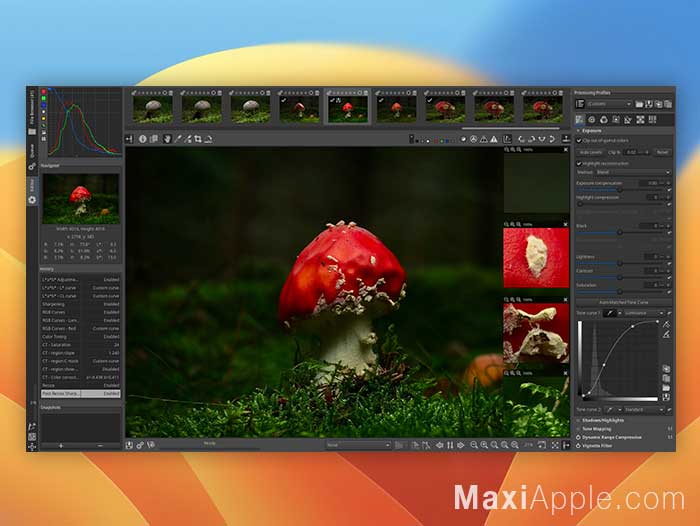Select the straighten/rotate tool

tap(208, 139)
